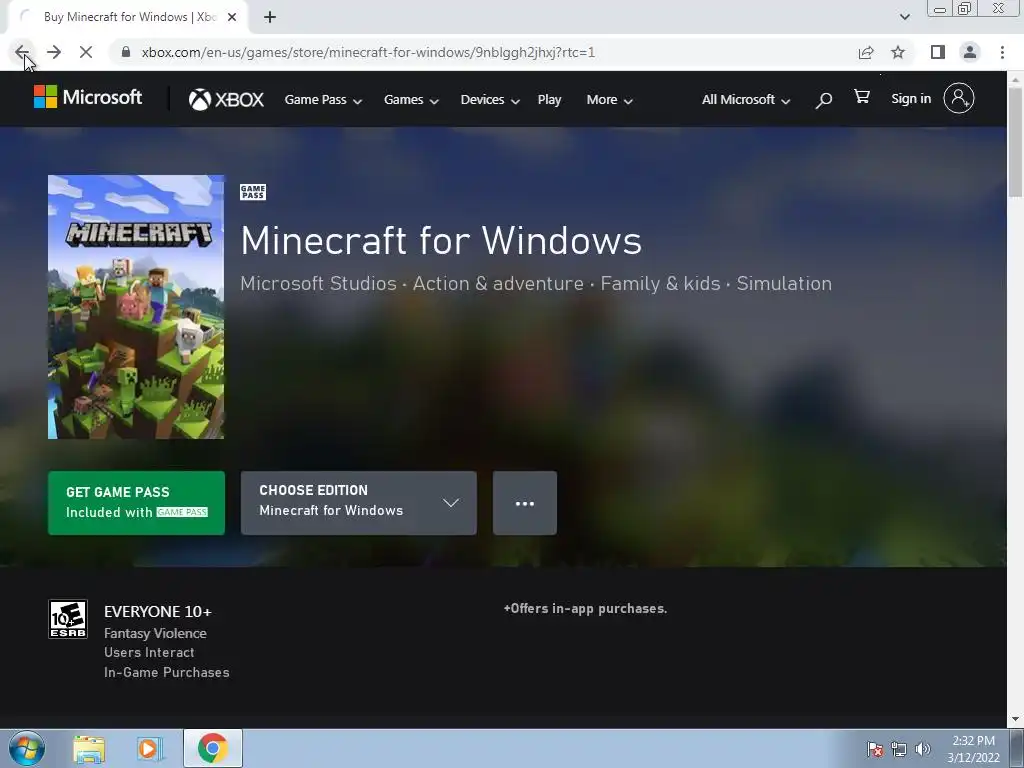Open the Xbox site search magnifier
The height and width of the screenshot is (768, 1024).
click(x=824, y=100)
